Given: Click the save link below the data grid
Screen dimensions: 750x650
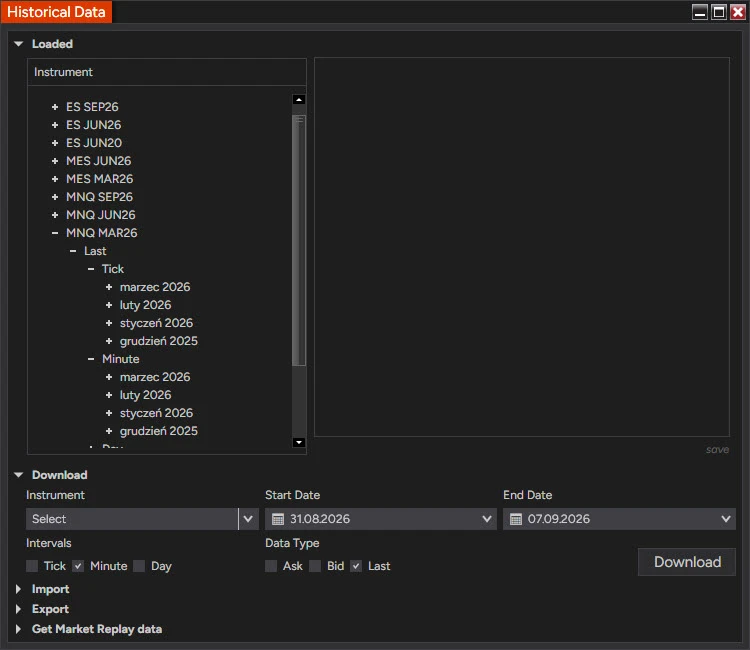Looking at the screenshot, I should click(x=717, y=450).
